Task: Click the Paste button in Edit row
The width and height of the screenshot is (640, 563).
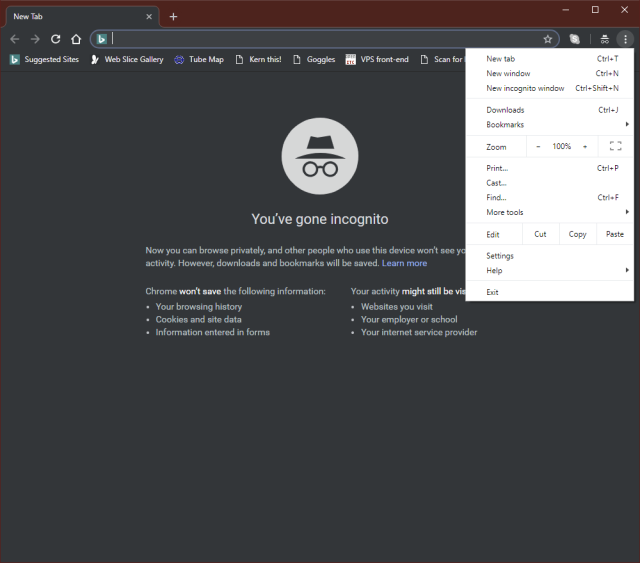Action: pos(615,234)
